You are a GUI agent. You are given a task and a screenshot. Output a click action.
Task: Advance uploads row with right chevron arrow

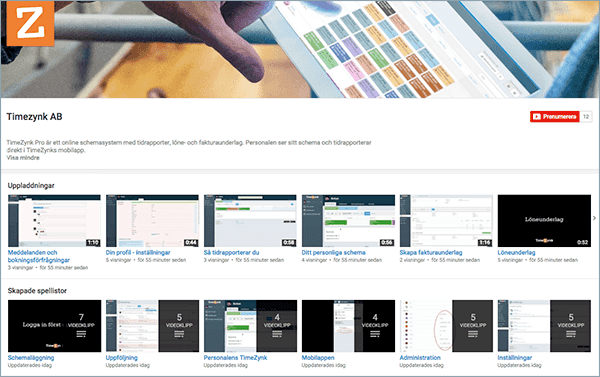pos(594,218)
